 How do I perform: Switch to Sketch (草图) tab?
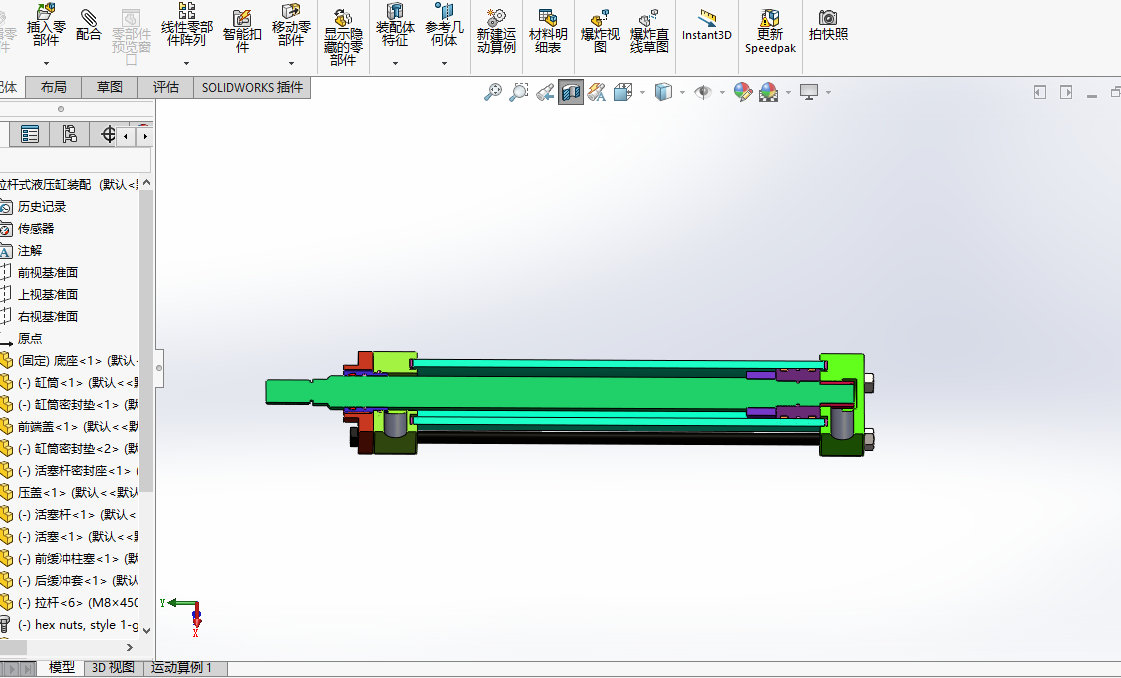click(109, 87)
